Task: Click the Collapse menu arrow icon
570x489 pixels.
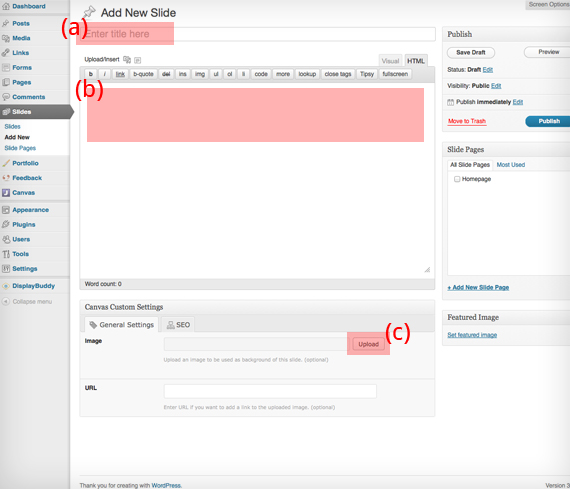Action: point(6,301)
